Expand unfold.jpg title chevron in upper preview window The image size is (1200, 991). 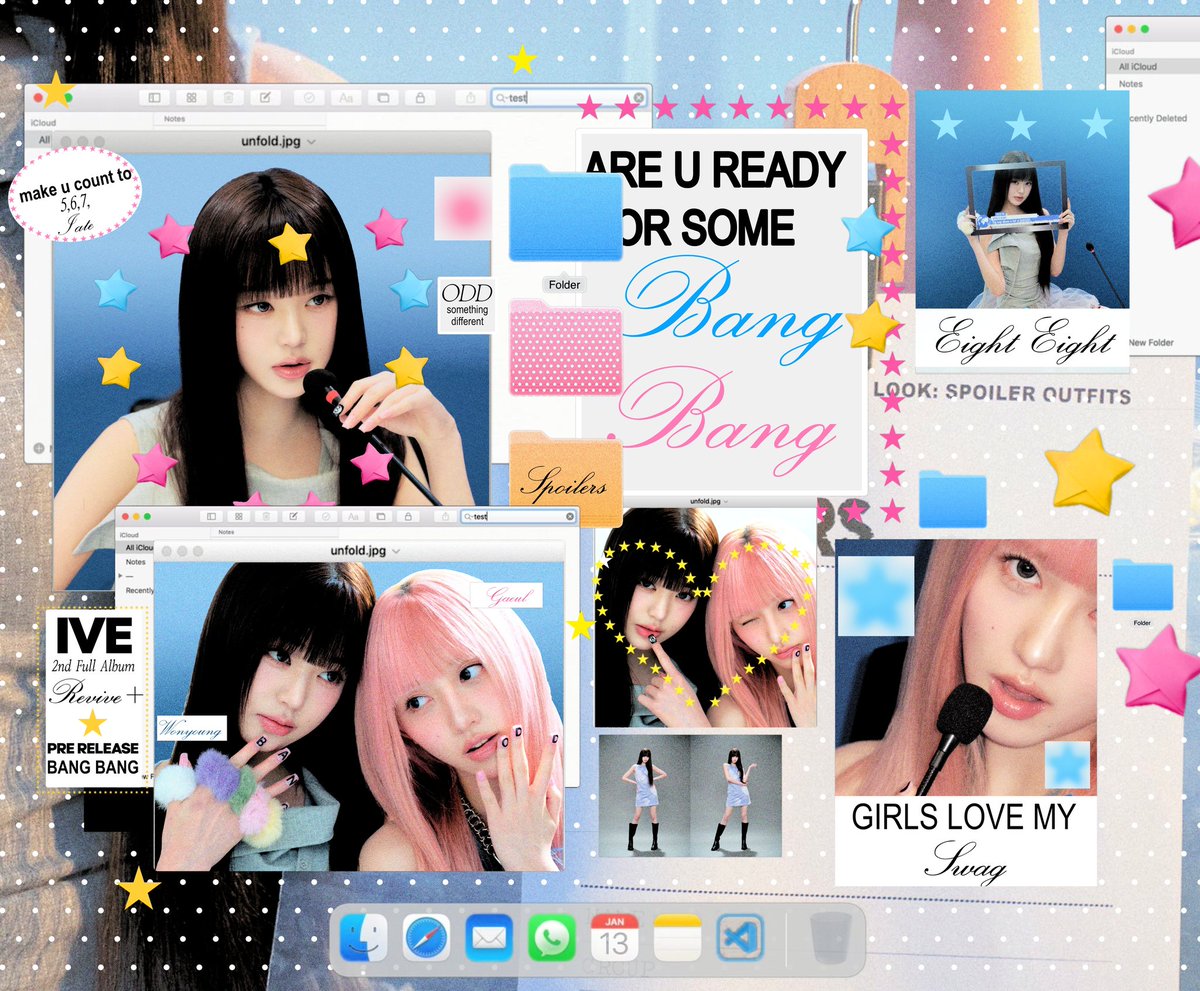click(x=311, y=142)
